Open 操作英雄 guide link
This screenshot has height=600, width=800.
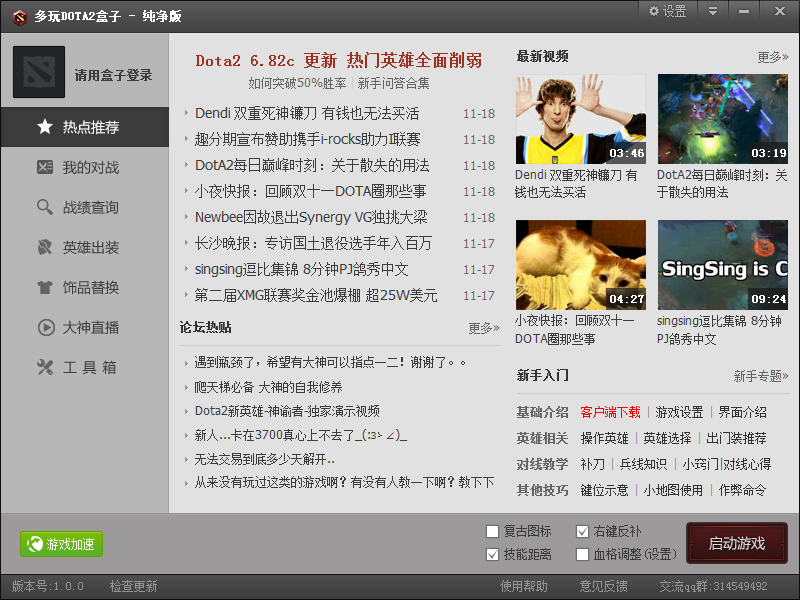pos(605,438)
